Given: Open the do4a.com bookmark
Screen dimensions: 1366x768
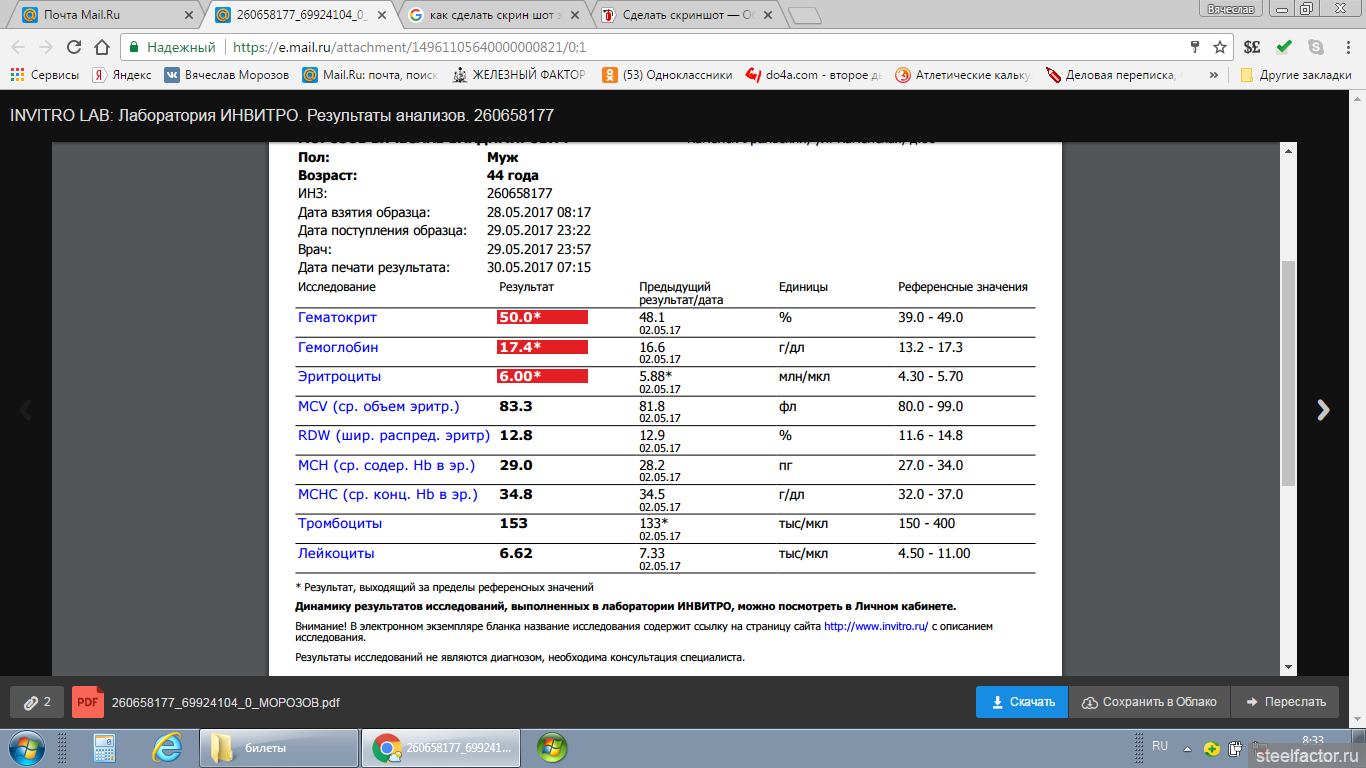Looking at the screenshot, I should tap(814, 75).
